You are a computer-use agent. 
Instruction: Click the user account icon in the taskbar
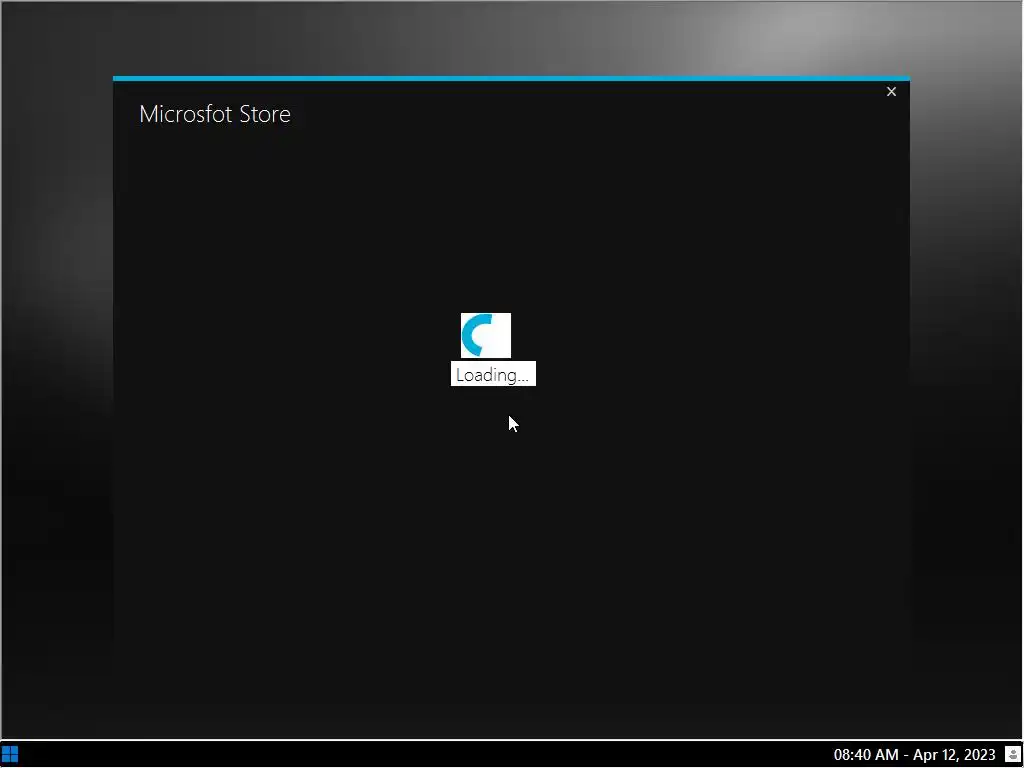(x=1013, y=755)
